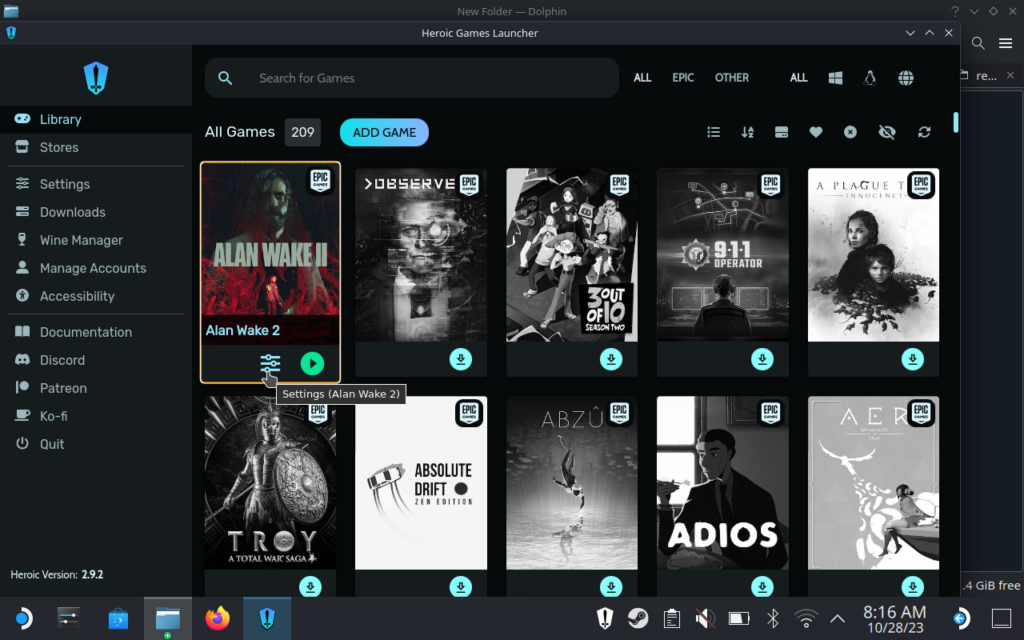1024x640 pixels.
Task: Show favourite games with heart icon
Action: coord(816,132)
